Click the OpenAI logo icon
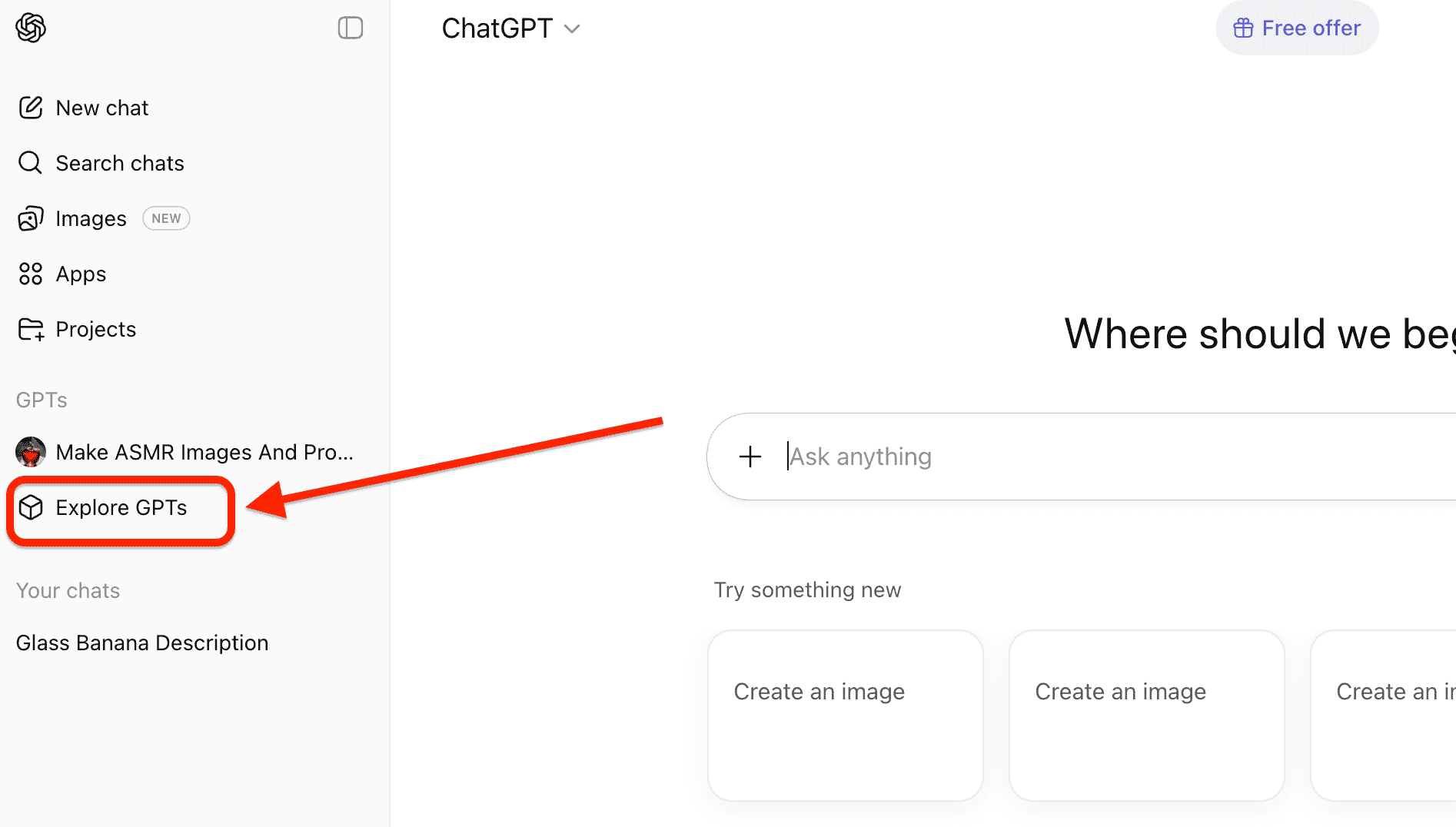The image size is (1456, 827). tap(31, 28)
